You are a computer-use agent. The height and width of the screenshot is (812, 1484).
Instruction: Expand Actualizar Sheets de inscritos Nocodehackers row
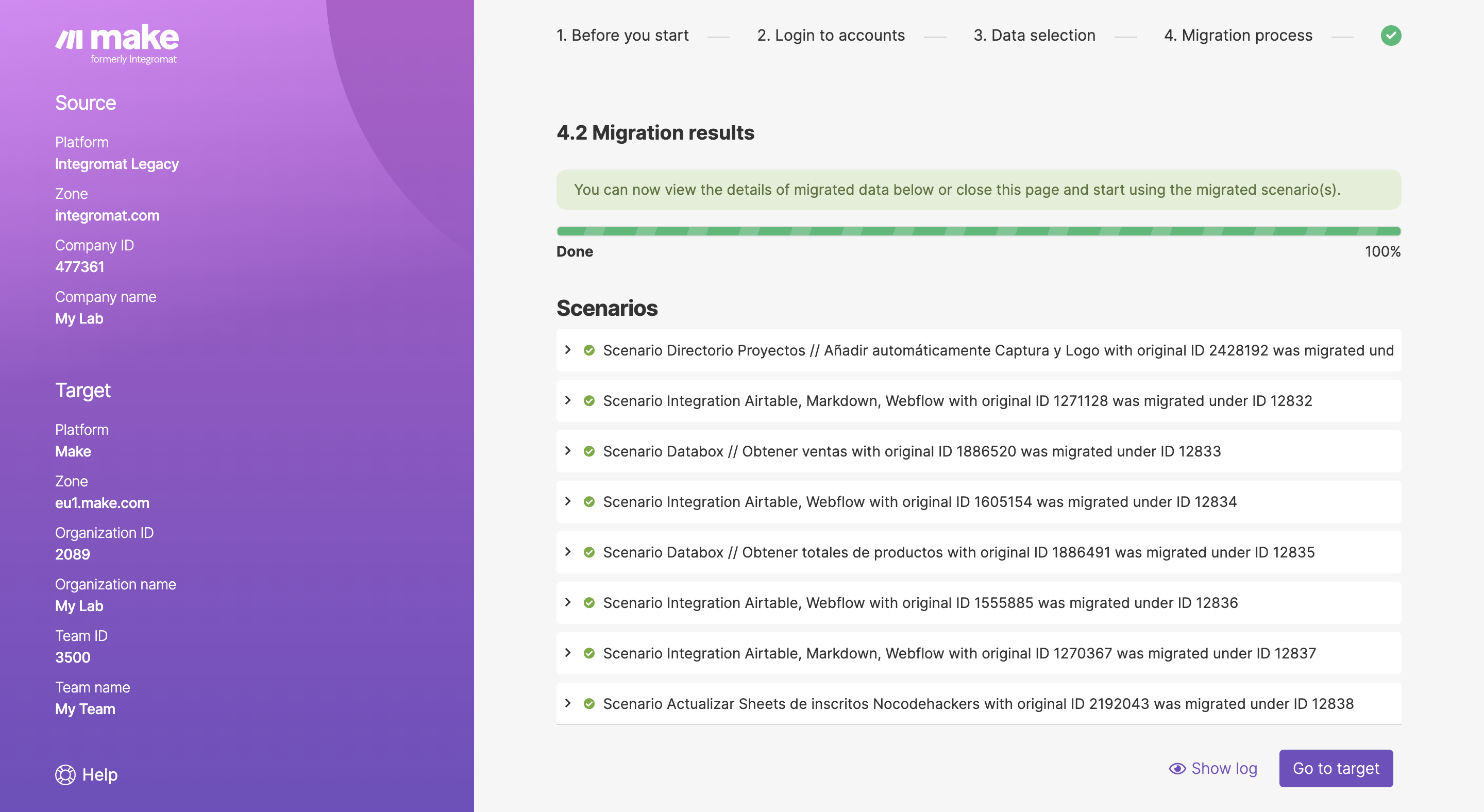(x=568, y=704)
